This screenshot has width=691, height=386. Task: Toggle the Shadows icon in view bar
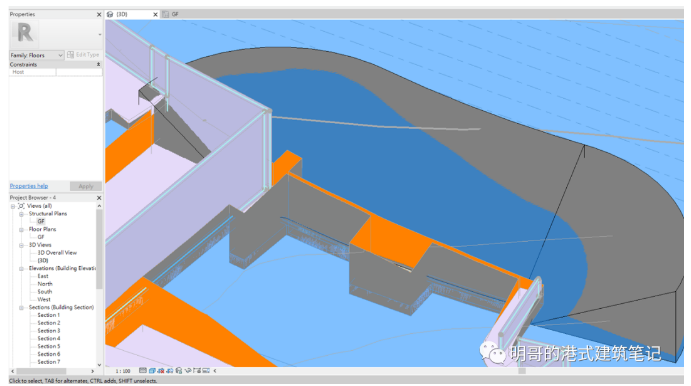point(170,371)
